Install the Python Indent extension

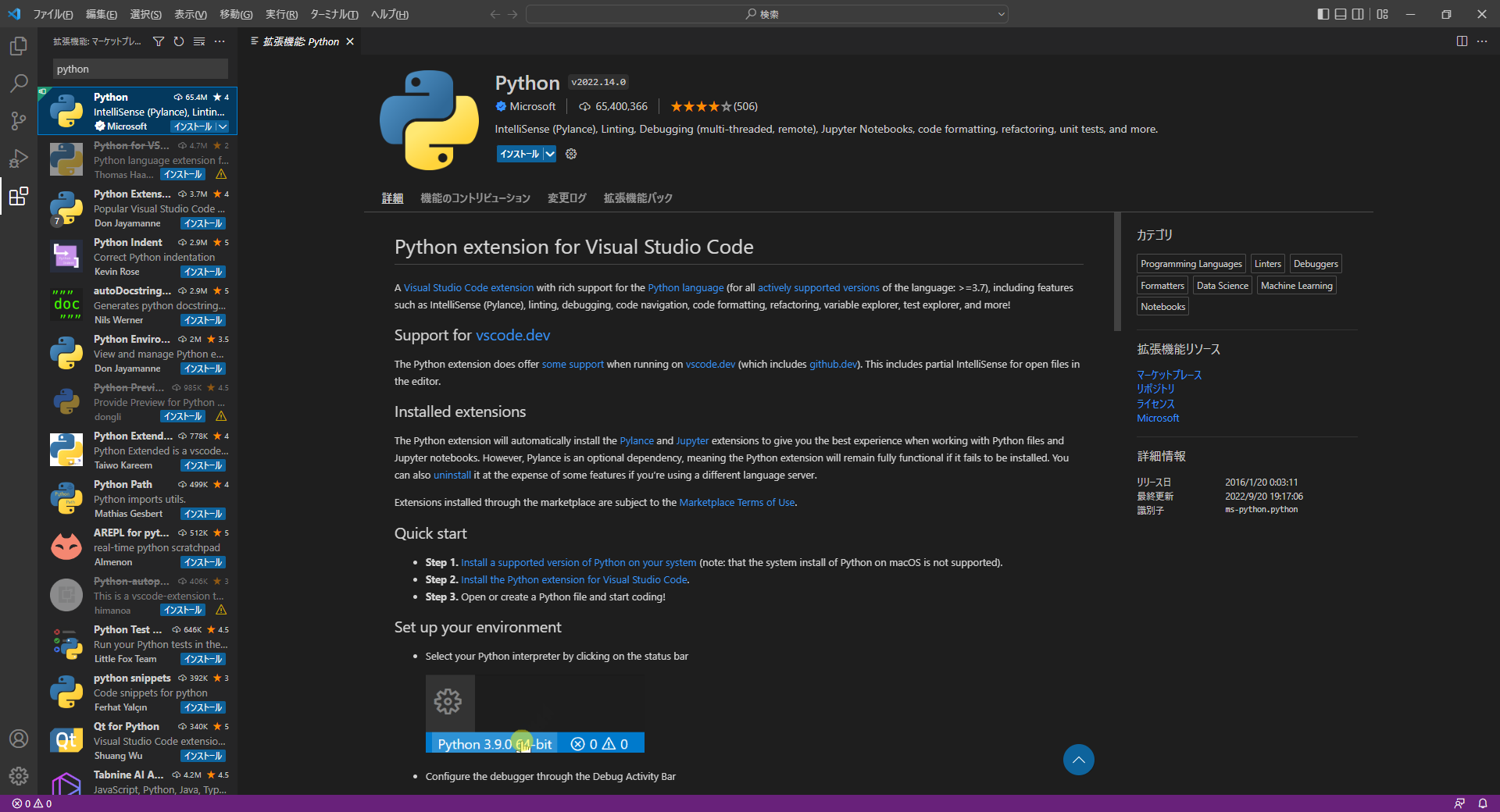pos(203,272)
